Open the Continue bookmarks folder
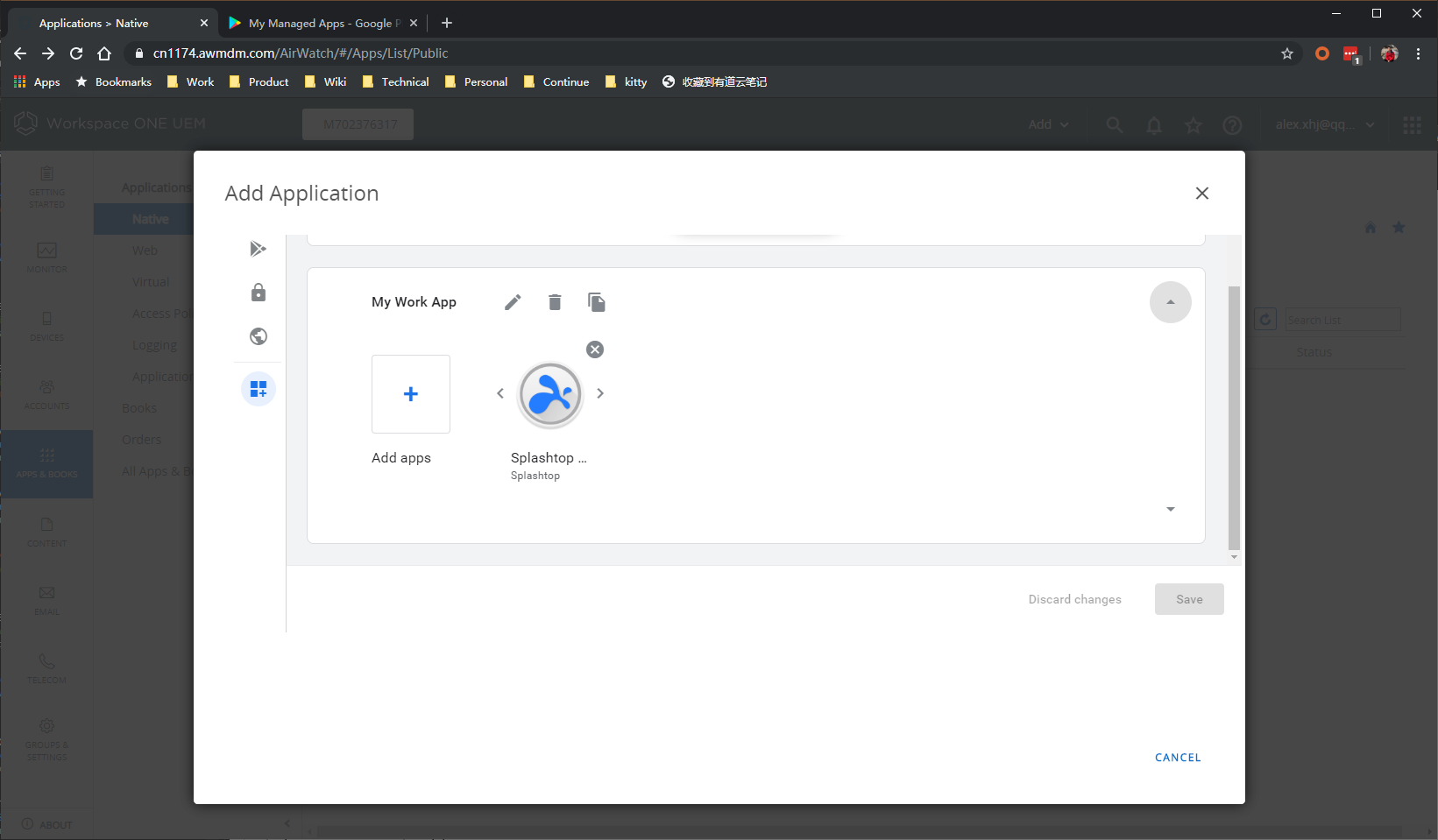The image size is (1438, 840). (x=556, y=81)
